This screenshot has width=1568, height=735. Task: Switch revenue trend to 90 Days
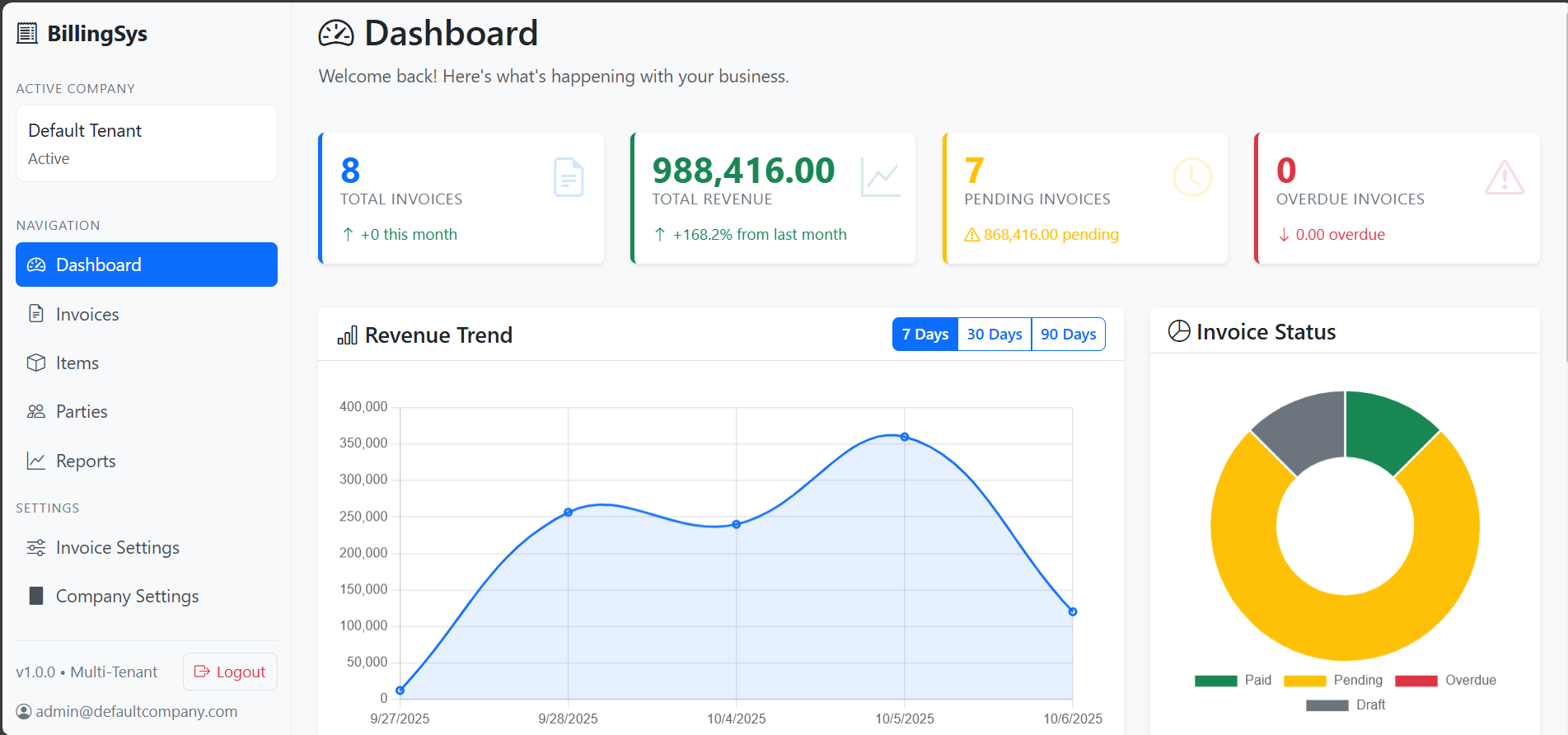pyautogui.click(x=1068, y=335)
